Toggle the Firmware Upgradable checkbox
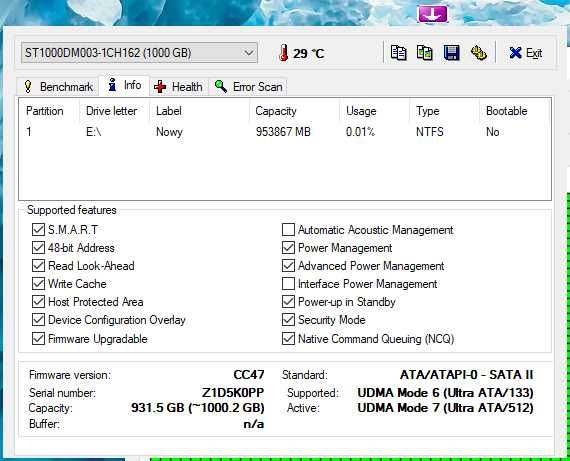 (x=38, y=339)
